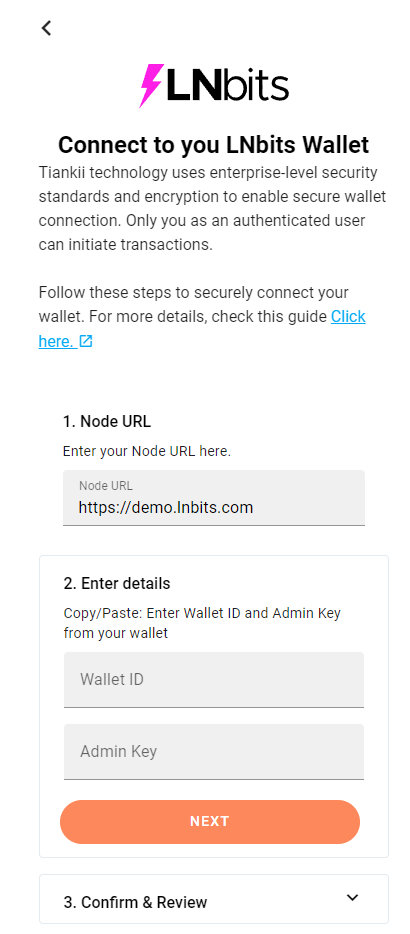Click the 'Connect to you LNbits Wallet' title
Image resolution: width=410 pixels, height=934 pixels.
(213, 145)
